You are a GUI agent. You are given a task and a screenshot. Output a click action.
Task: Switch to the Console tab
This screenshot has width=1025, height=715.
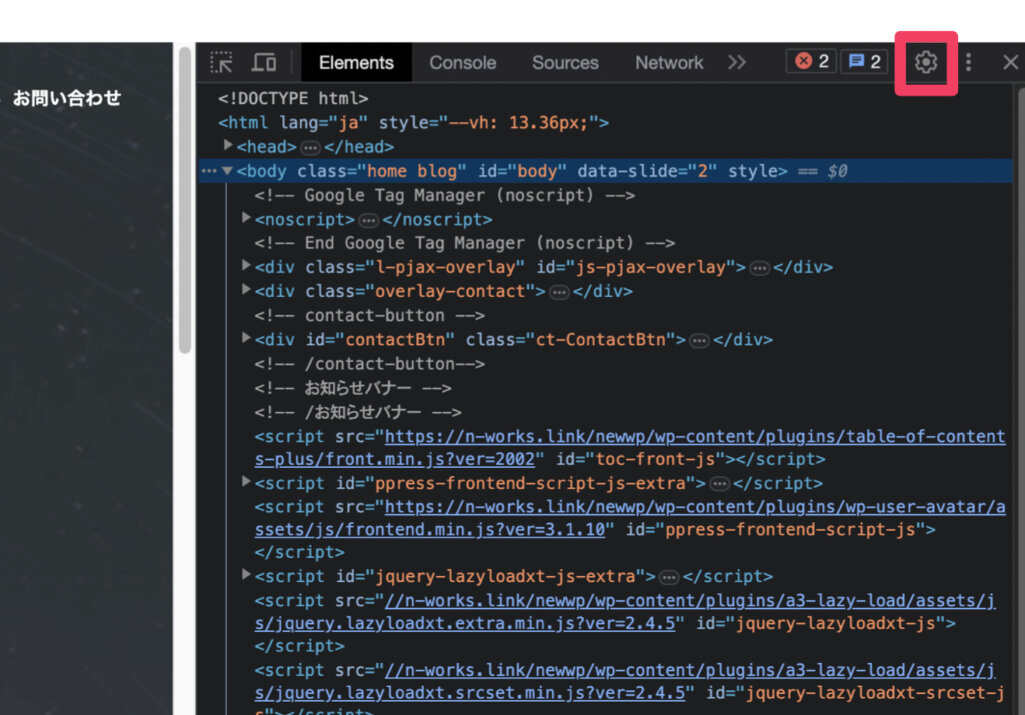coord(462,62)
